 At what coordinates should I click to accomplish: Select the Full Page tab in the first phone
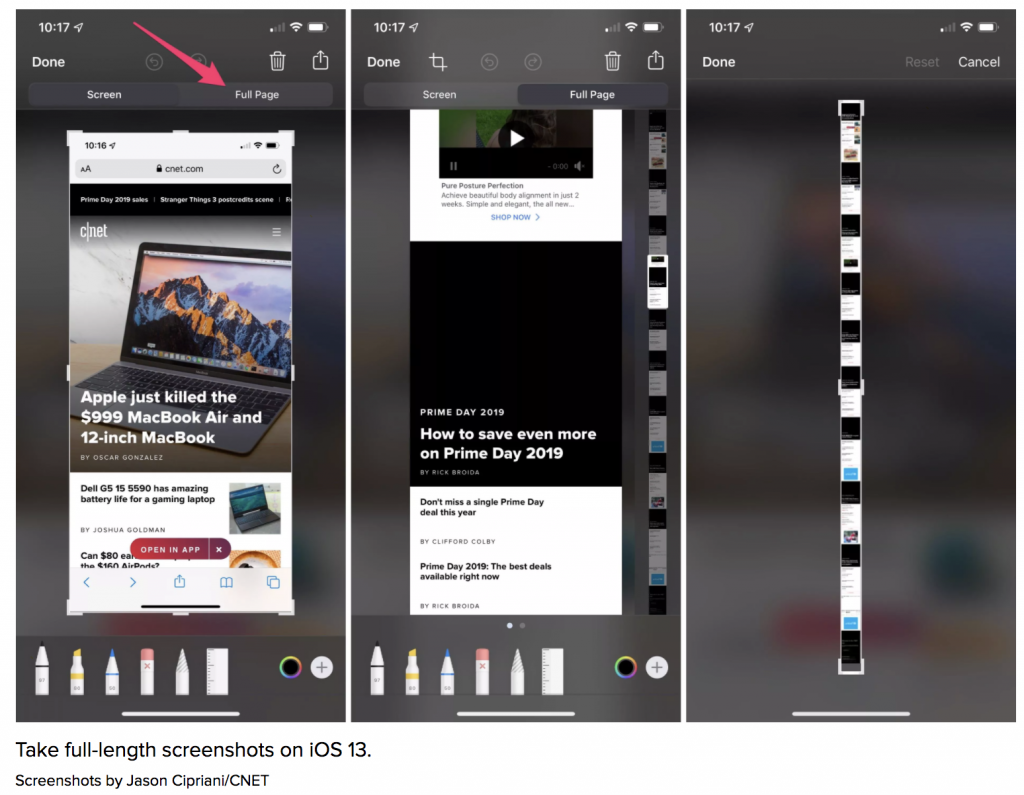257,95
